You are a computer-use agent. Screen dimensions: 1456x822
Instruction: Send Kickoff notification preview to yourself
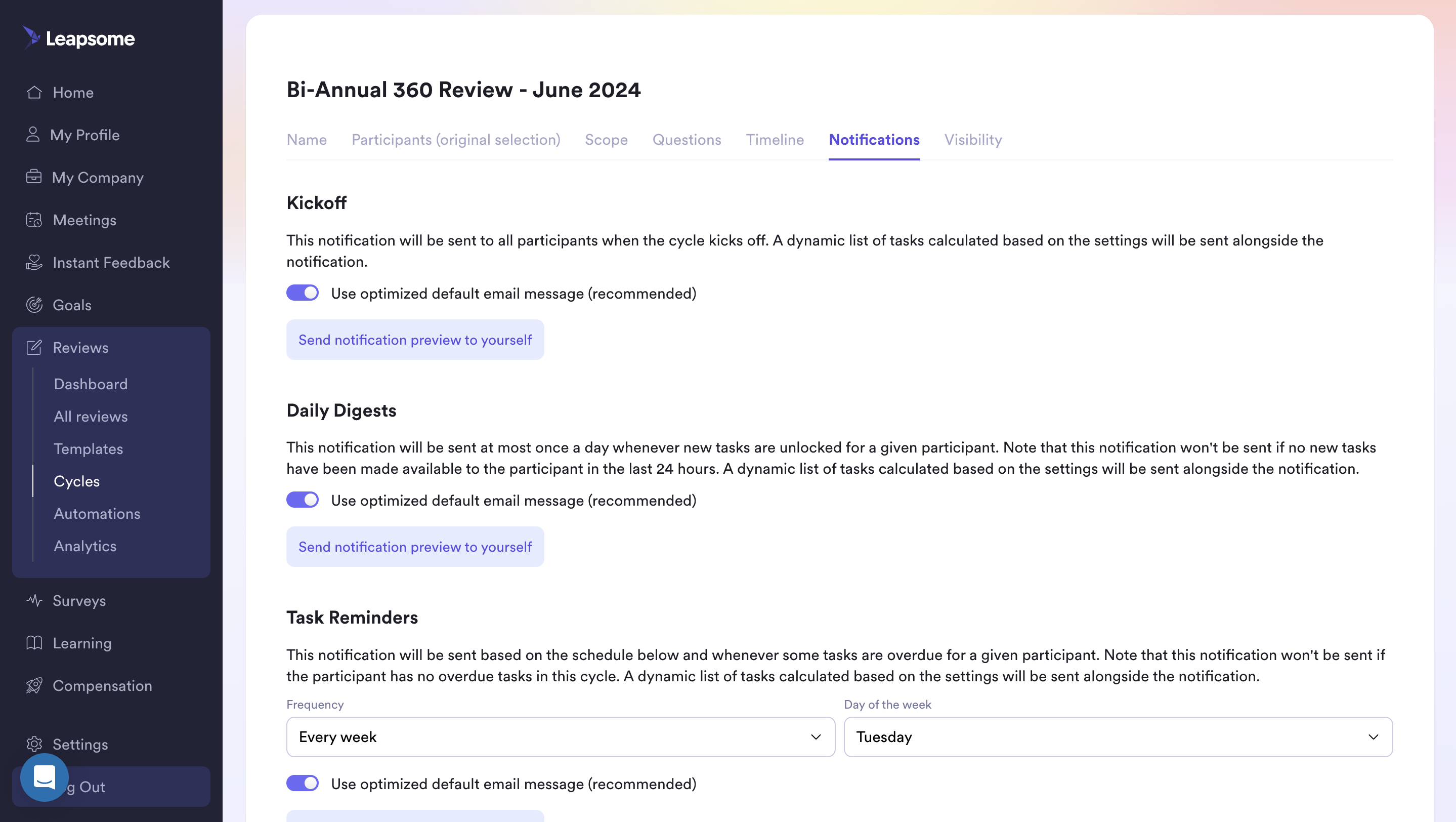pyautogui.click(x=415, y=340)
